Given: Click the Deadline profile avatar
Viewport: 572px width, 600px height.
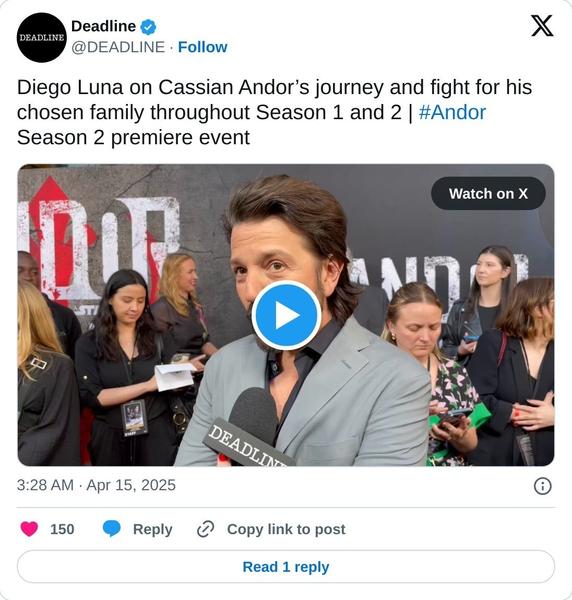Looking at the screenshot, I should tap(41, 38).
